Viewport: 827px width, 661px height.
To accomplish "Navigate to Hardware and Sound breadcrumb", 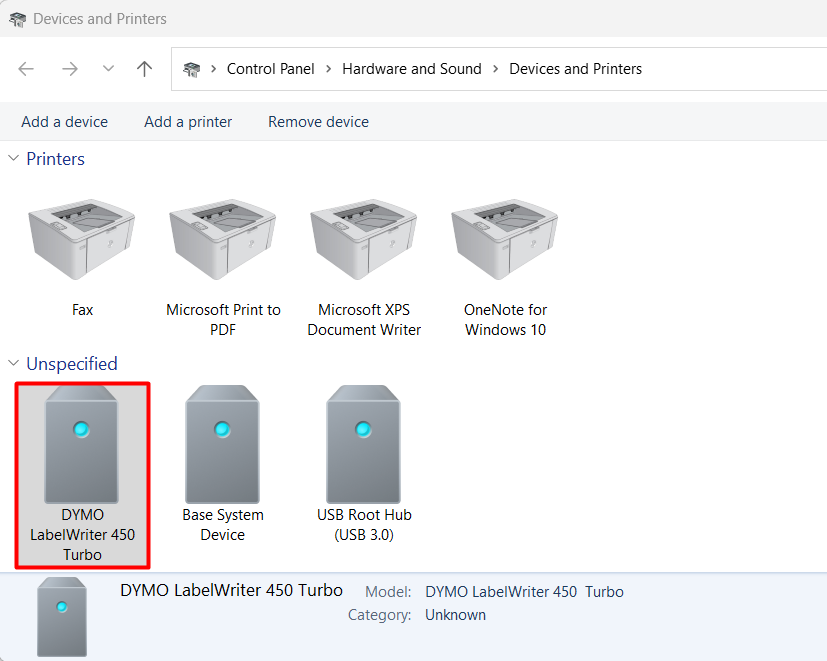I will [411, 69].
